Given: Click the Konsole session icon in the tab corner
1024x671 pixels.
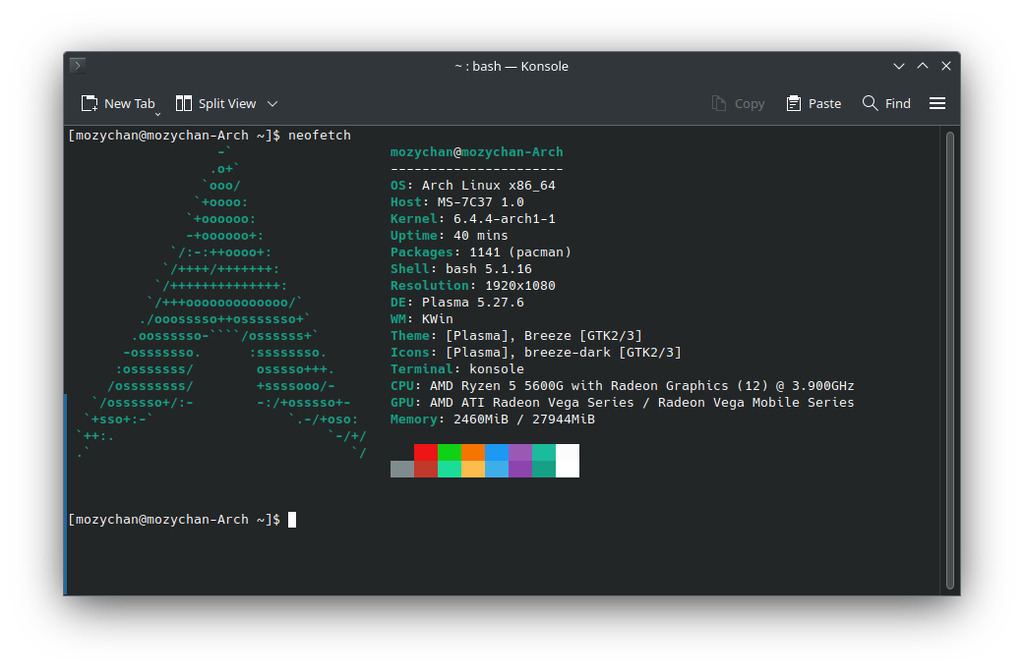Looking at the screenshot, I should click(76, 64).
